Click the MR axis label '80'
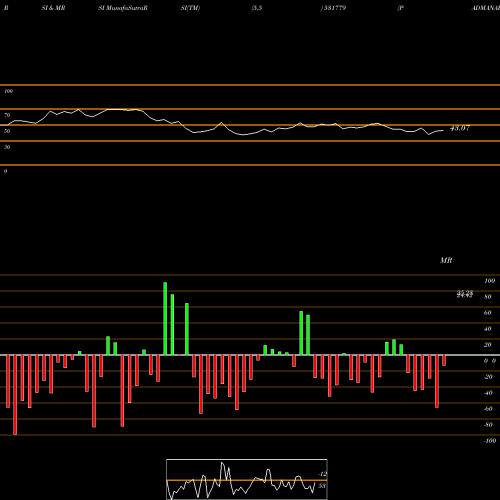The width and height of the screenshot is (500, 500). (488, 297)
